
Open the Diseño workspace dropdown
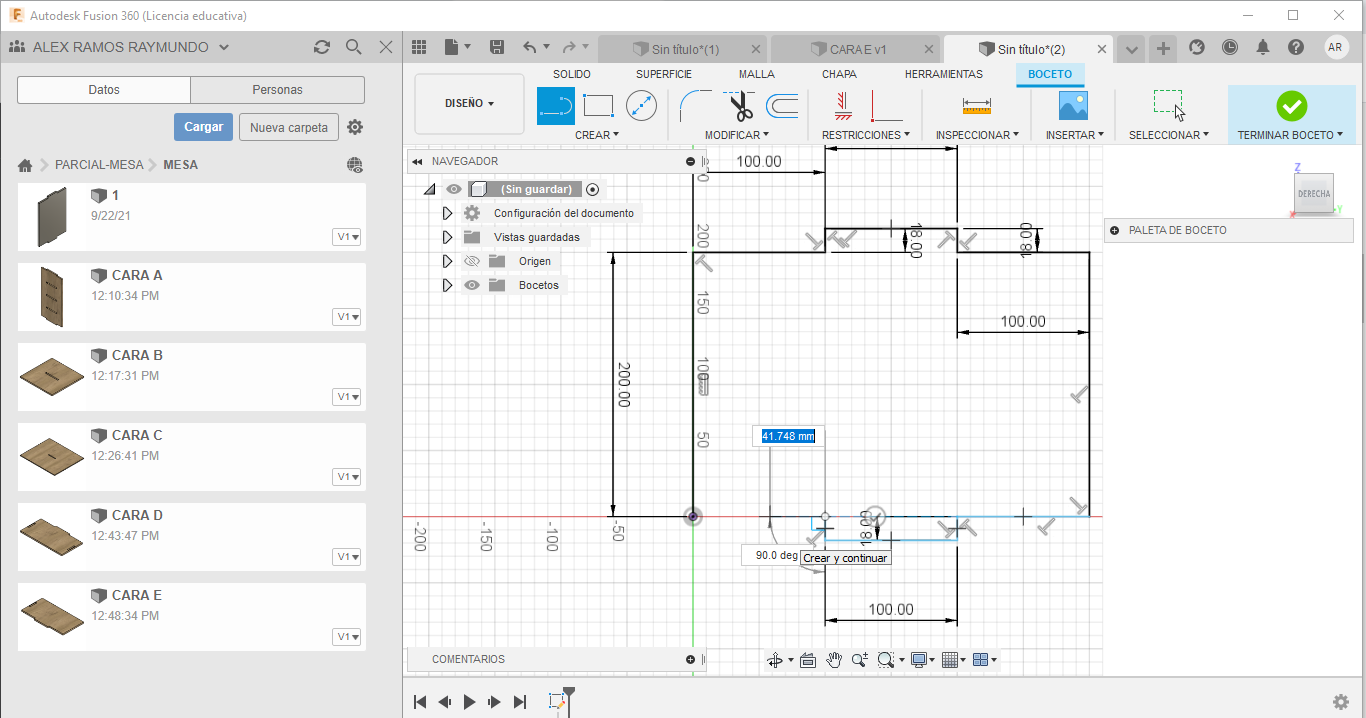coord(469,103)
